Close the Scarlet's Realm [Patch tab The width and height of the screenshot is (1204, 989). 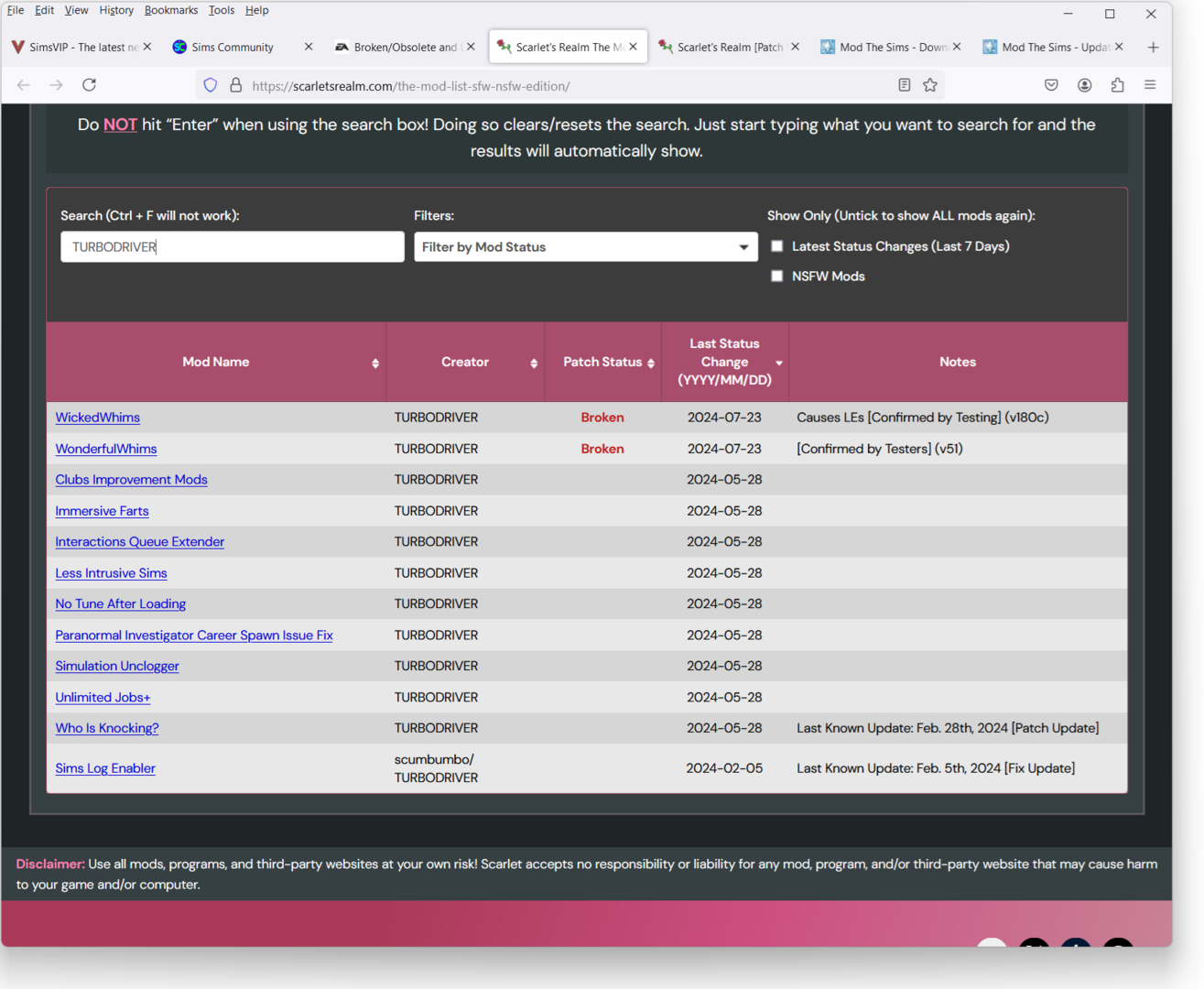[795, 47]
